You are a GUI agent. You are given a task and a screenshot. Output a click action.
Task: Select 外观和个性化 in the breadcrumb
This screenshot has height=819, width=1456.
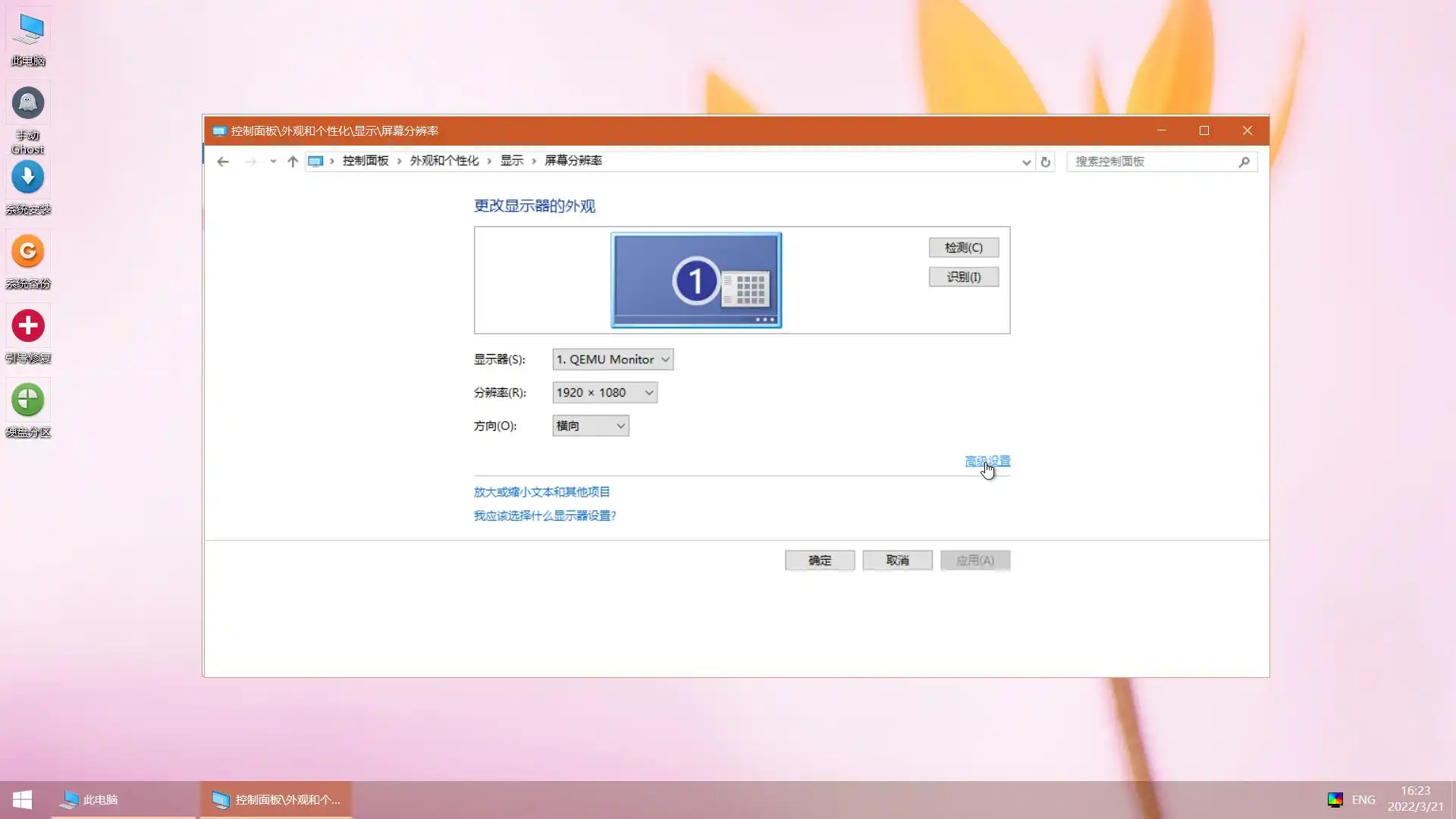[x=444, y=161]
